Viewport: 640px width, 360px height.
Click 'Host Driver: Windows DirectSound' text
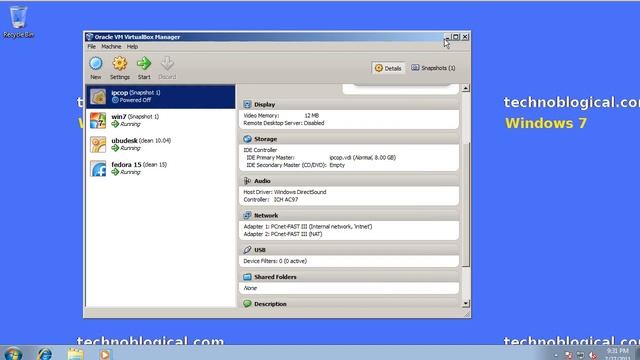[284, 192]
